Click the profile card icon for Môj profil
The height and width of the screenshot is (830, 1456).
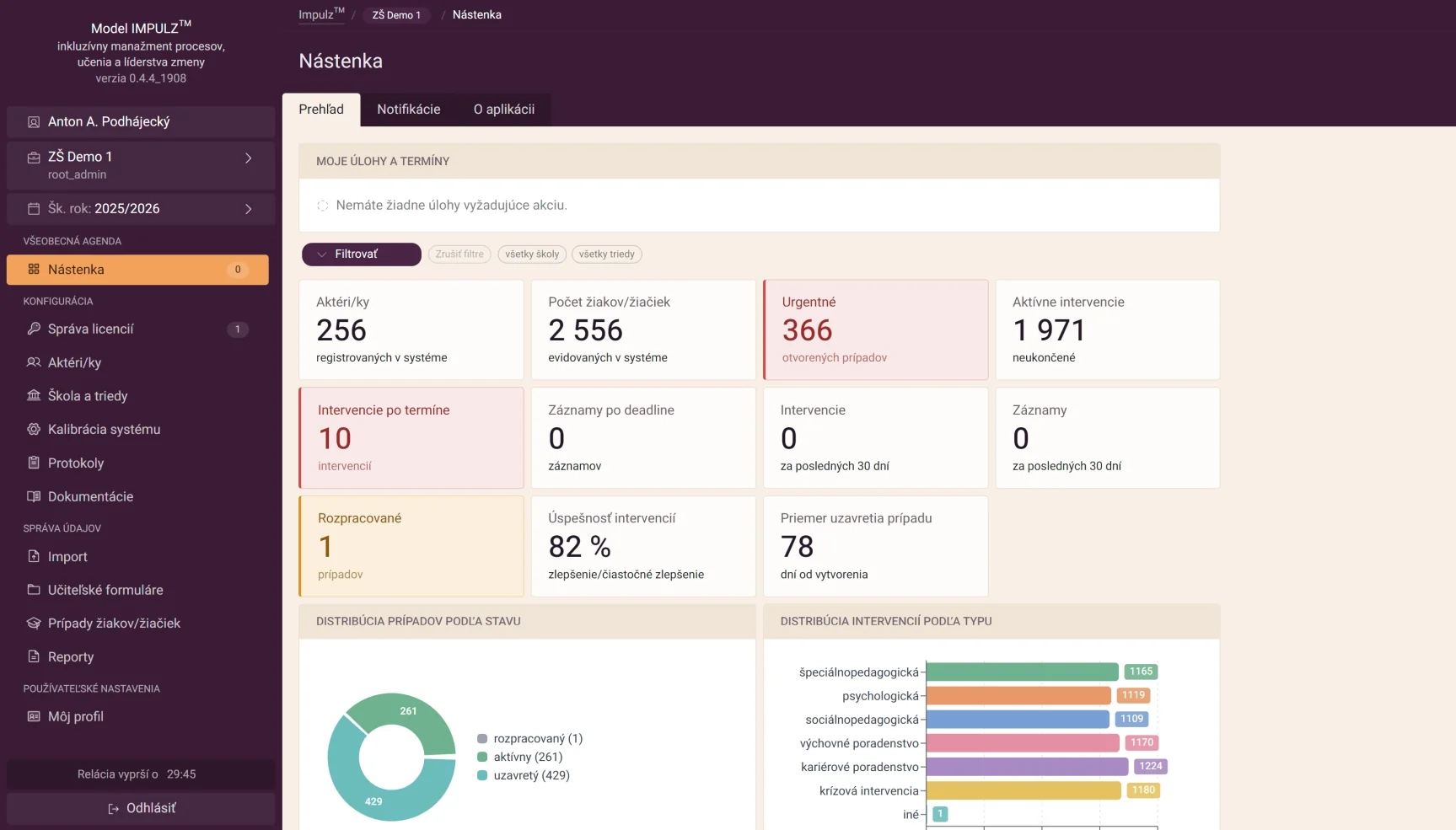tap(34, 716)
